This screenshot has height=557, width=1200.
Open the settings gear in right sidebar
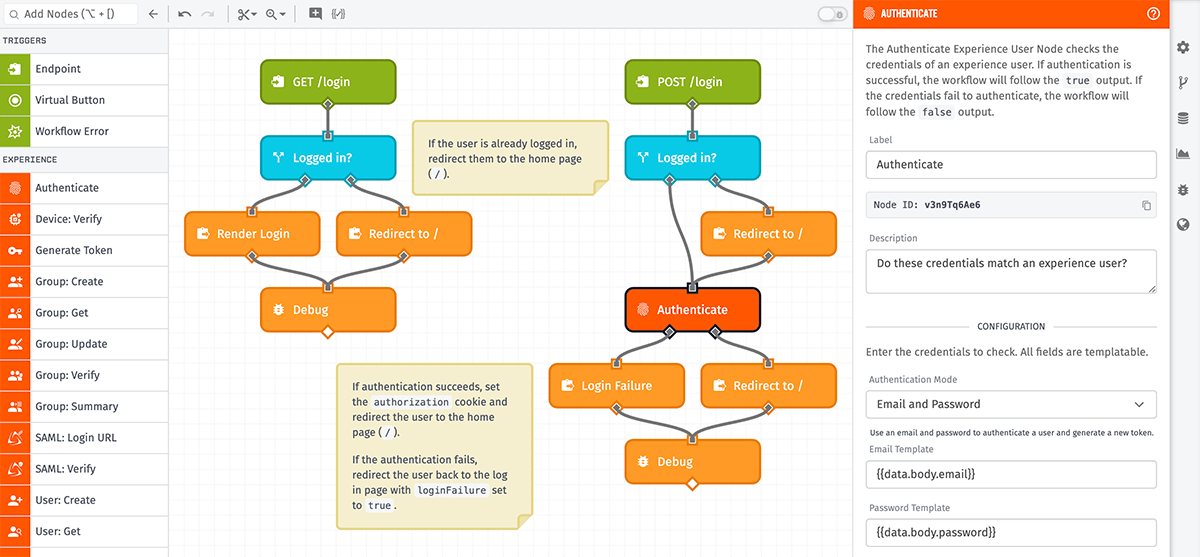(1184, 47)
